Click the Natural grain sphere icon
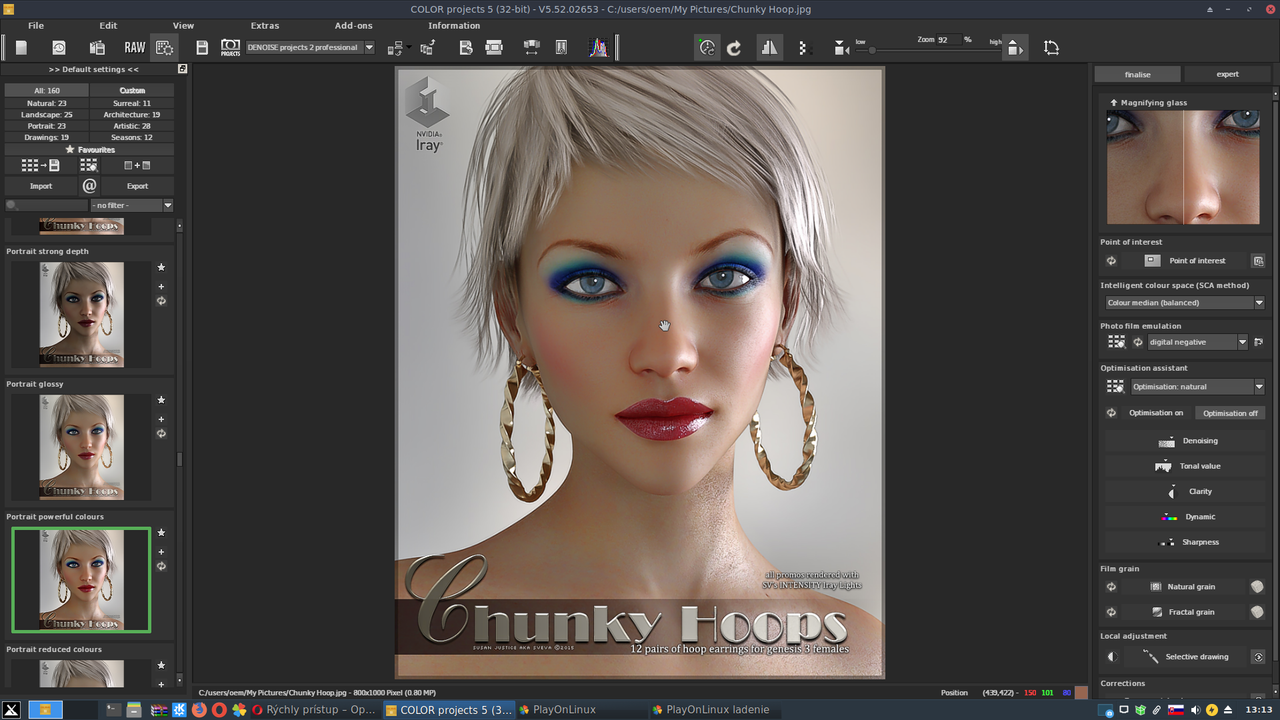 (x=1257, y=587)
